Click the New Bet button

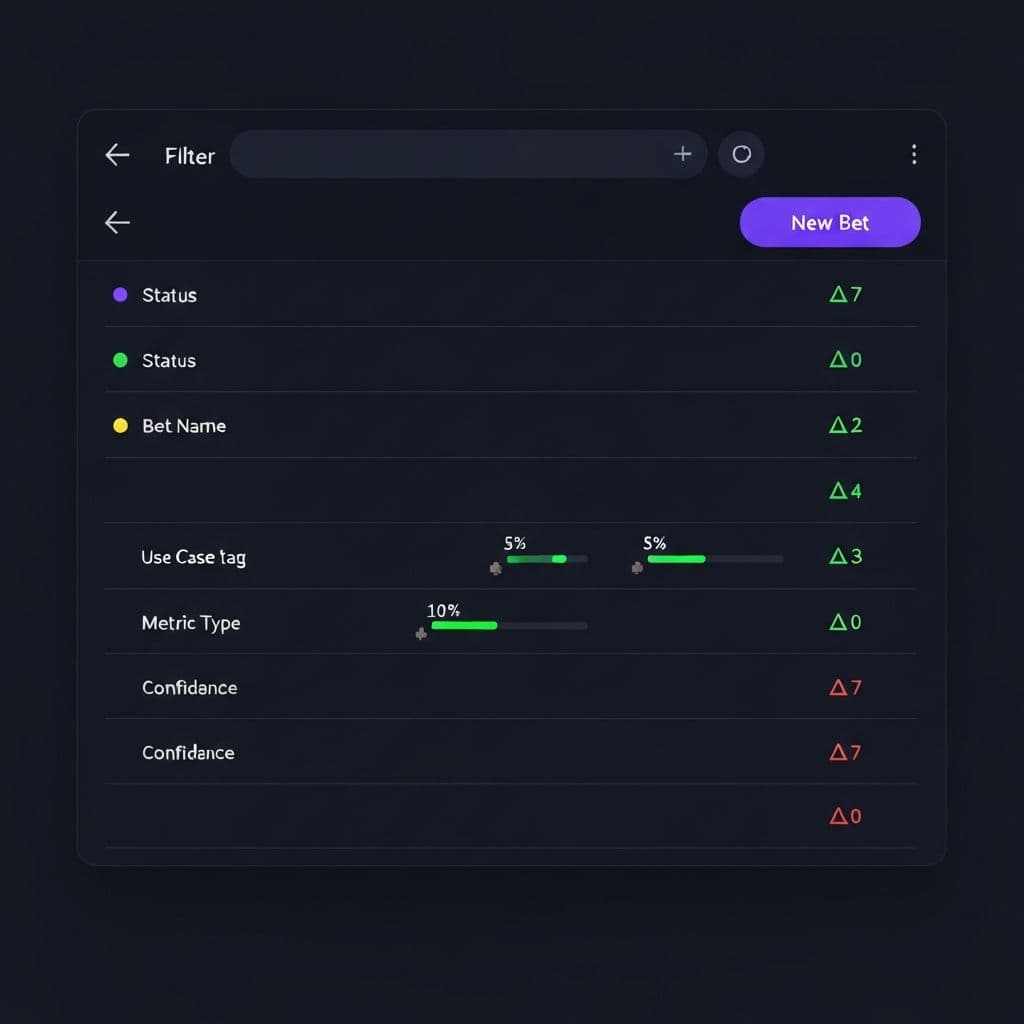tap(830, 222)
